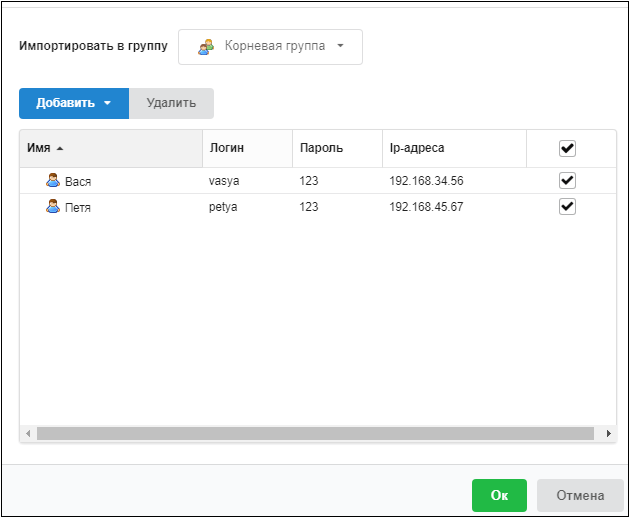Sort by the Ip-адреса column header

[454, 148]
